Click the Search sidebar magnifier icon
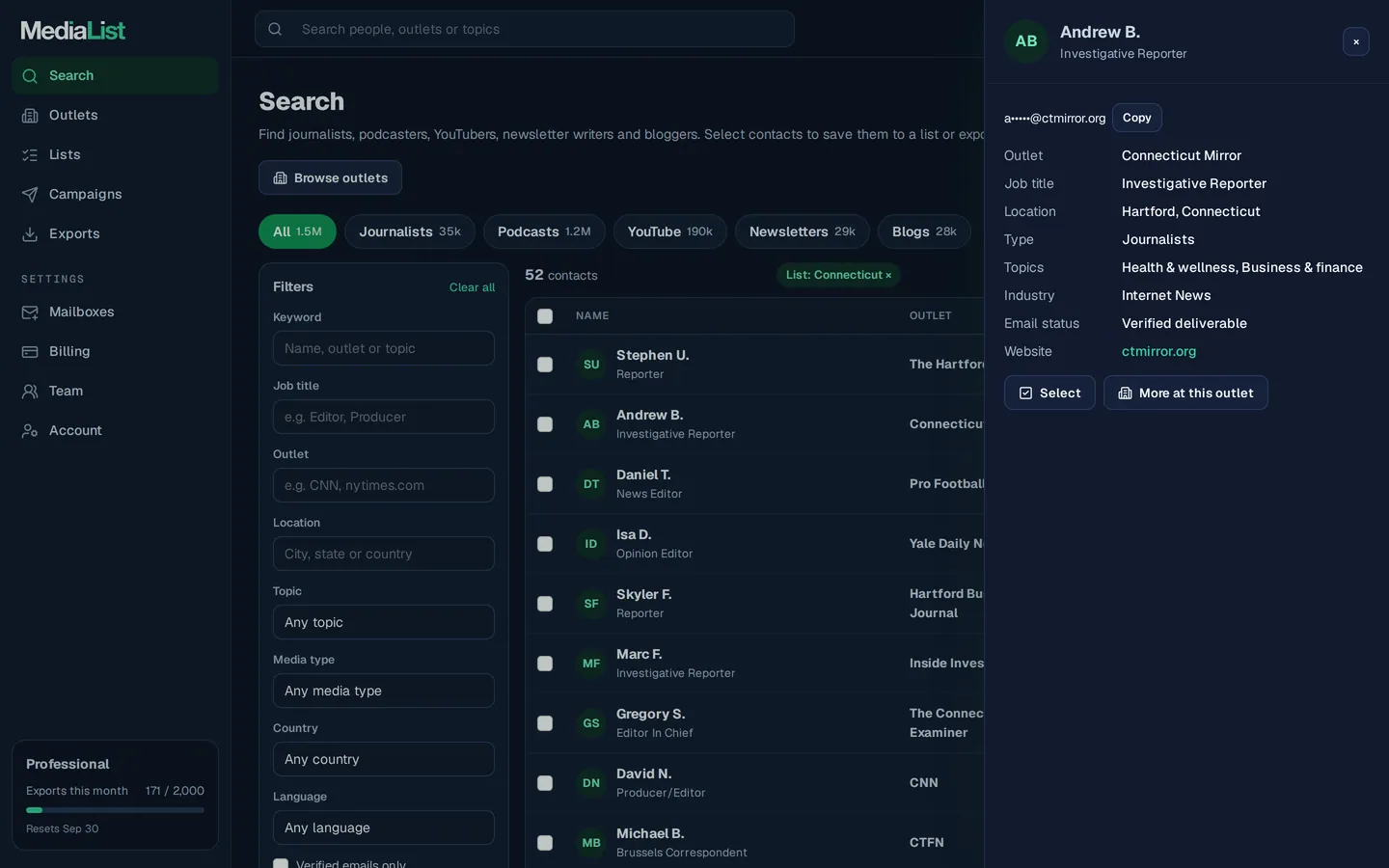 click(30, 75)
